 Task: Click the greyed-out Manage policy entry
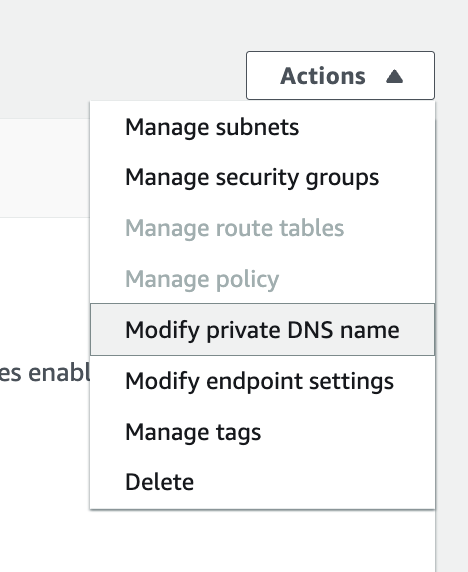[262, 279]
